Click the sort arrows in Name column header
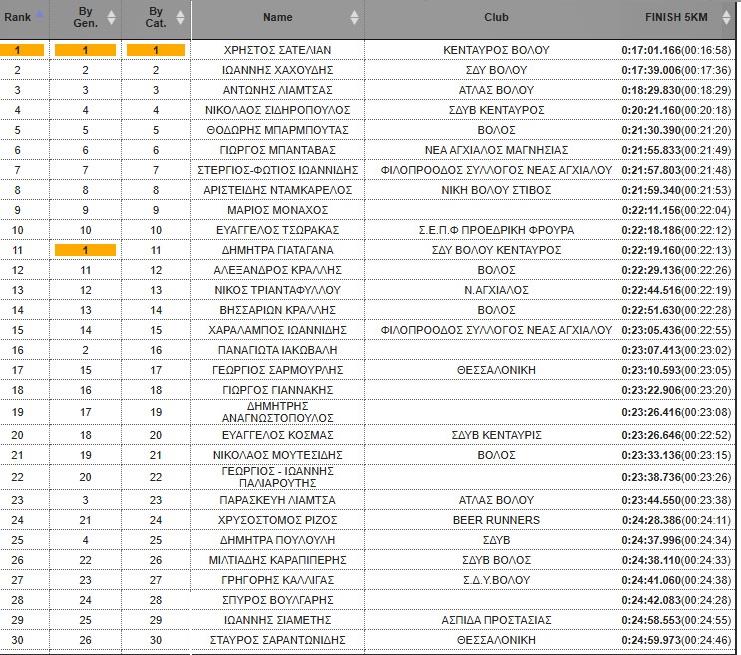Viewport: 741px width, 655px height. click(354, 17)
